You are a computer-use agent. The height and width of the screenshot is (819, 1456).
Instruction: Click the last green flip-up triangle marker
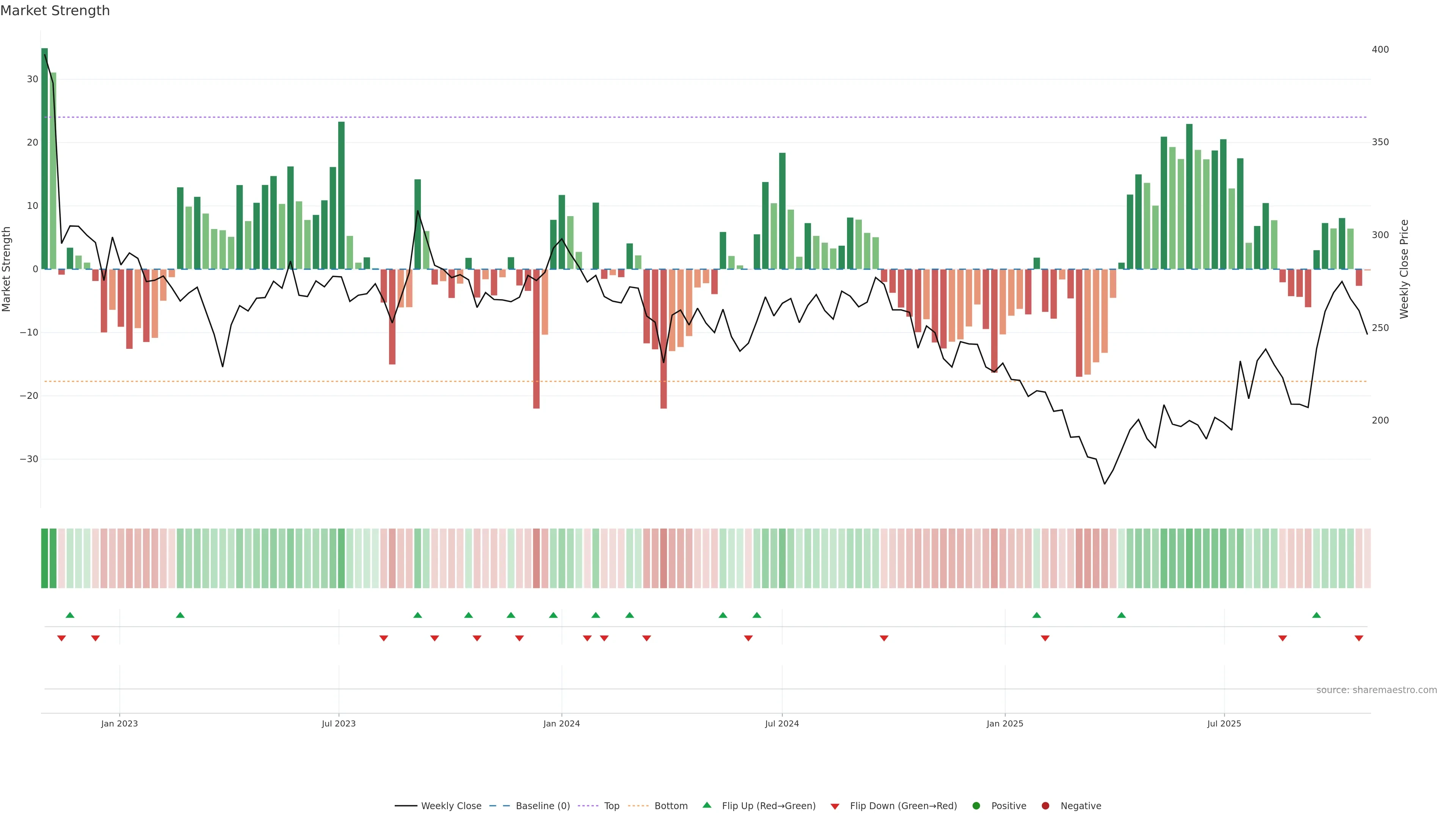click(1316, 615)
